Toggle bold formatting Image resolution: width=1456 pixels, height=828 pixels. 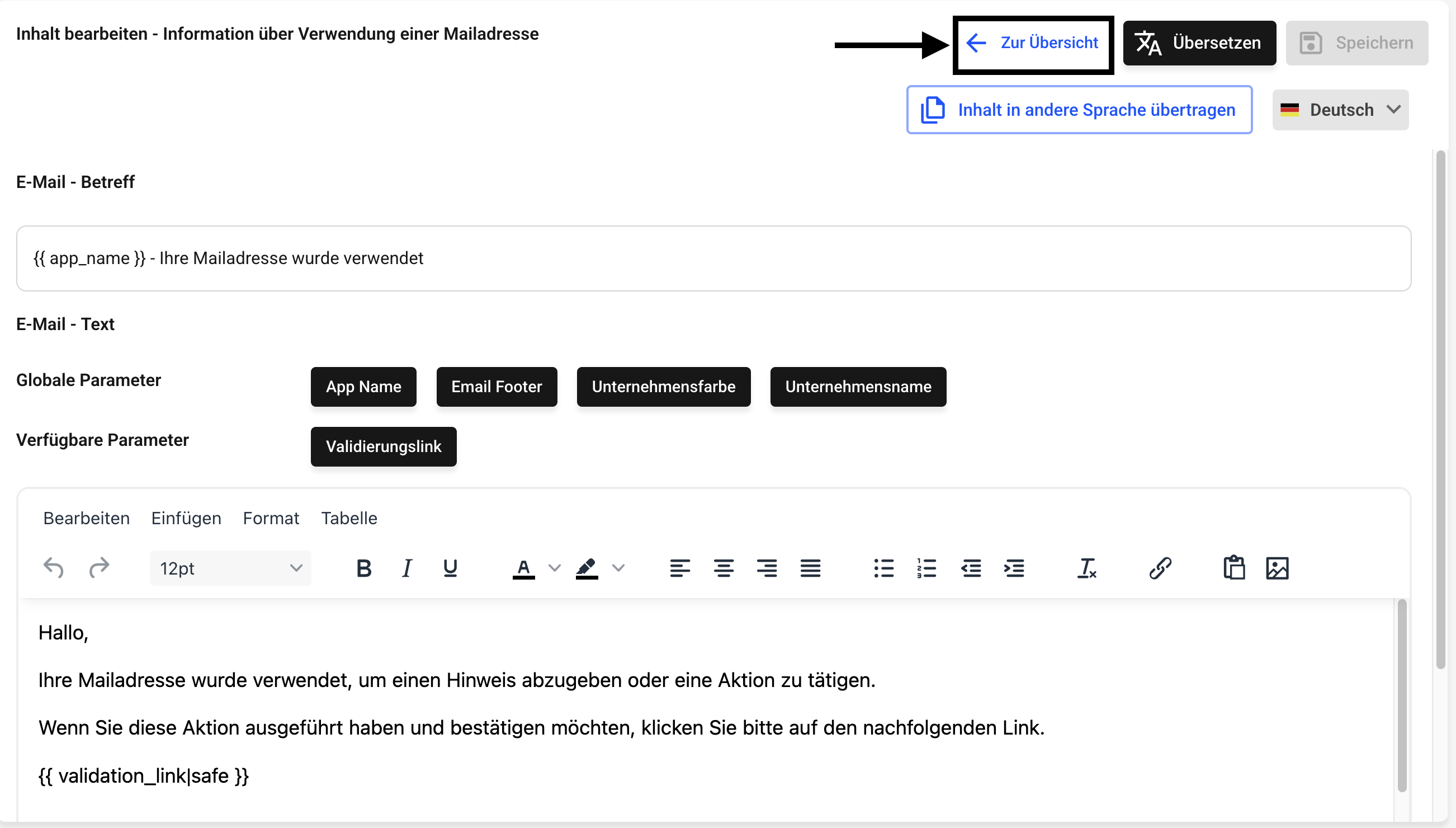363,568
